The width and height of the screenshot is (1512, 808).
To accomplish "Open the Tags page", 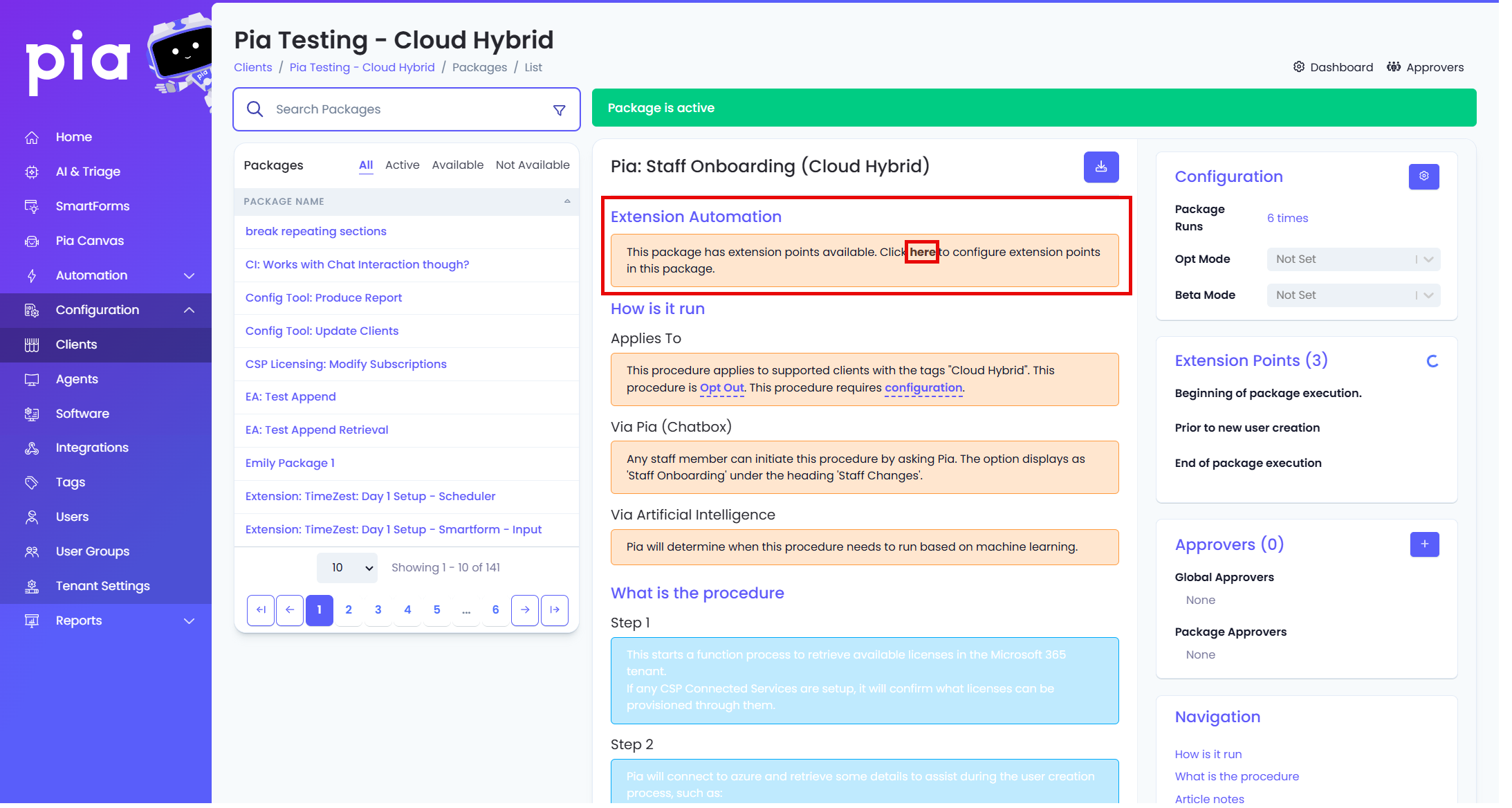I will 71,482.
